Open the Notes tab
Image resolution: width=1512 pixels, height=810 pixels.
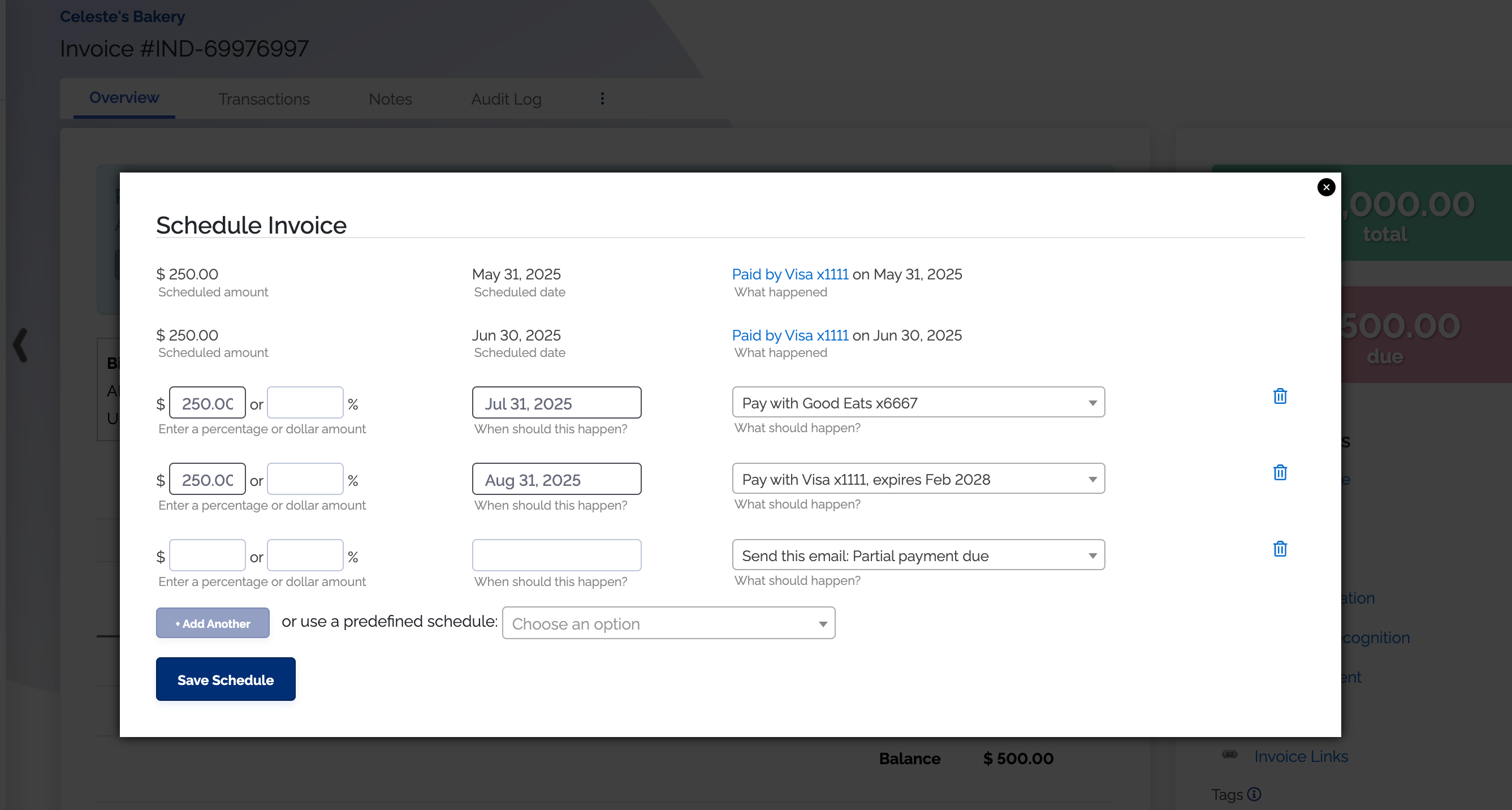(390, 99)
